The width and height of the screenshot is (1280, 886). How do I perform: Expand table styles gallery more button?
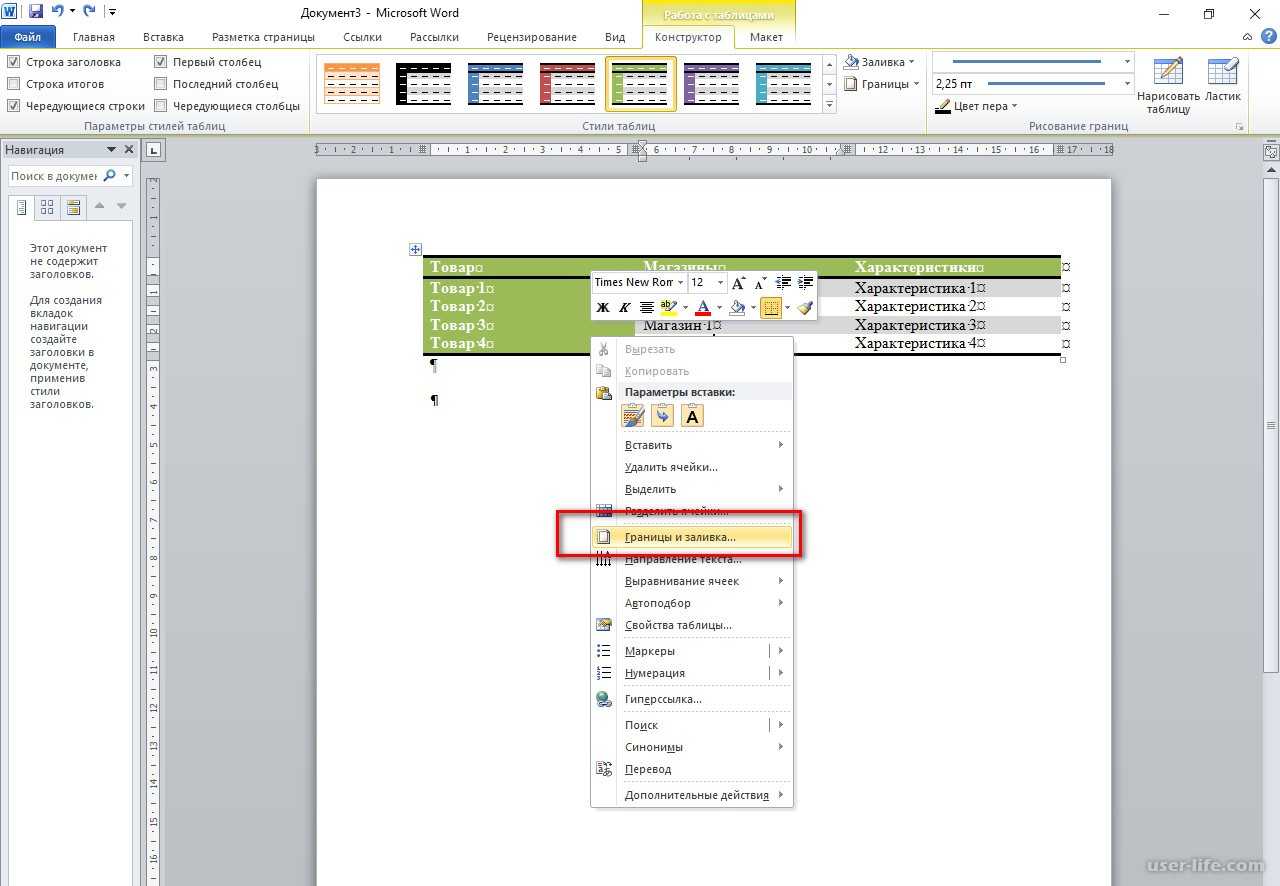coord(829,105)
